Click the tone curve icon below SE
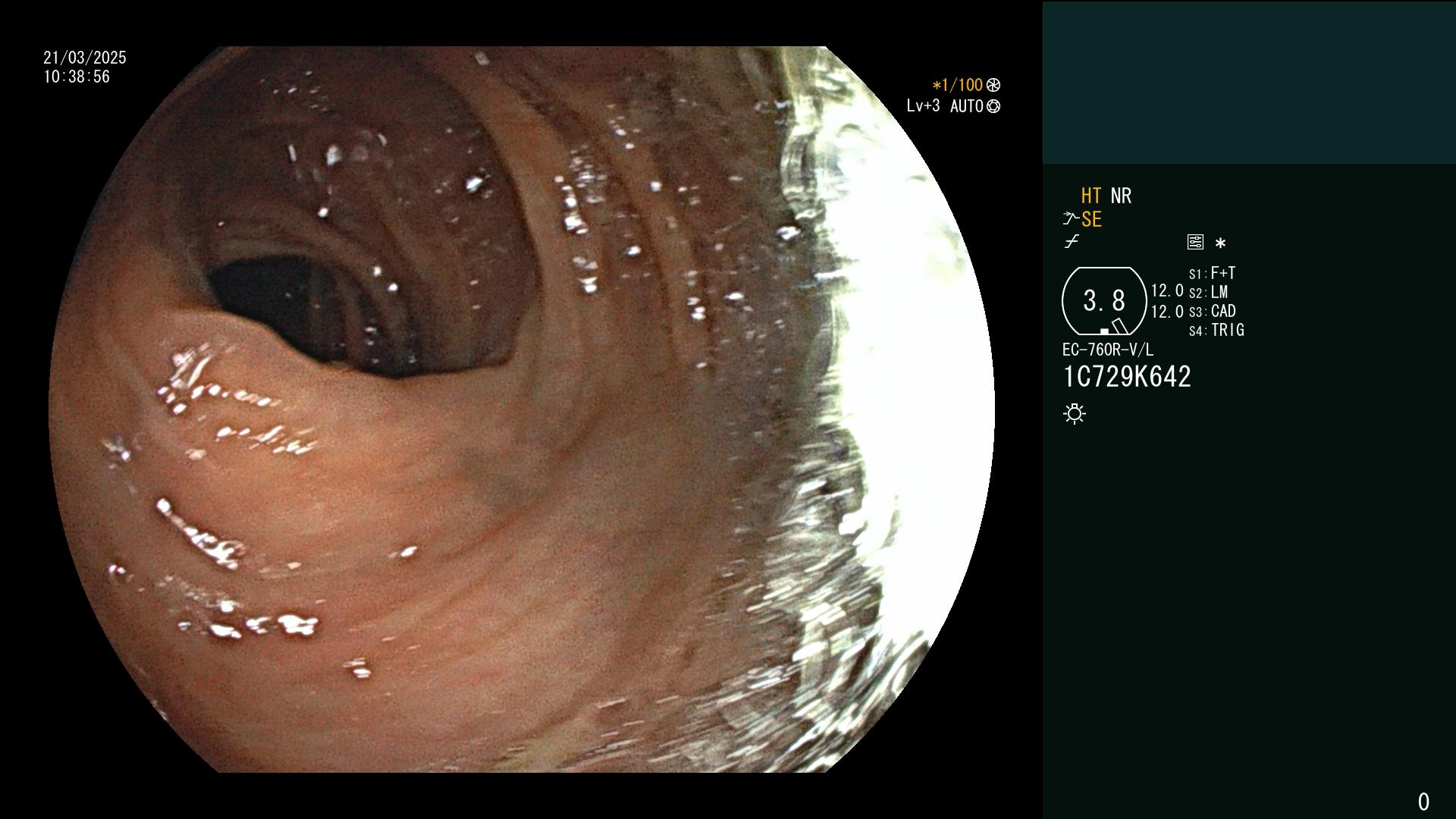Viewport: 1456px width, 819px height. pos(1072,242)
